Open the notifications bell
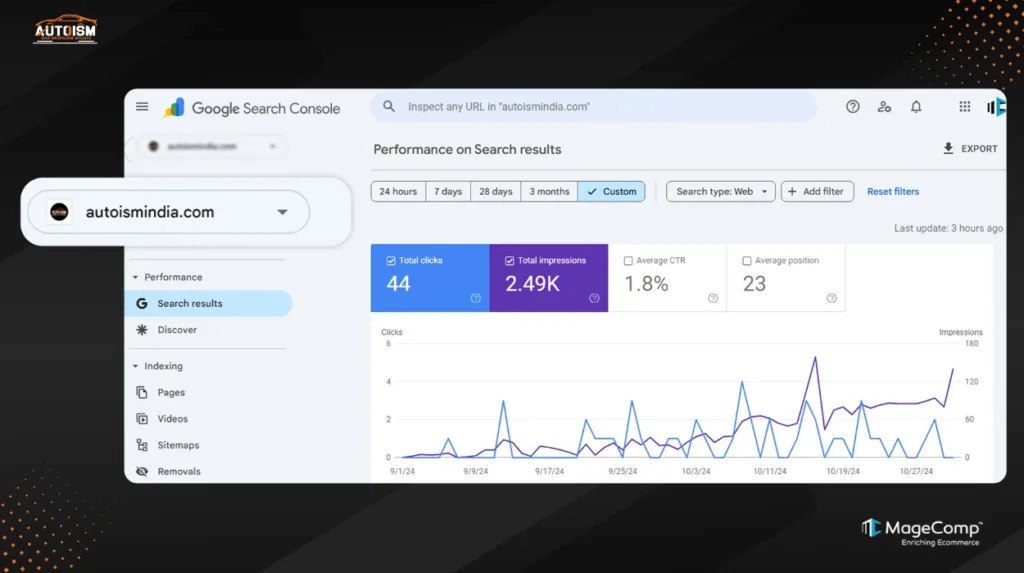 916,107
